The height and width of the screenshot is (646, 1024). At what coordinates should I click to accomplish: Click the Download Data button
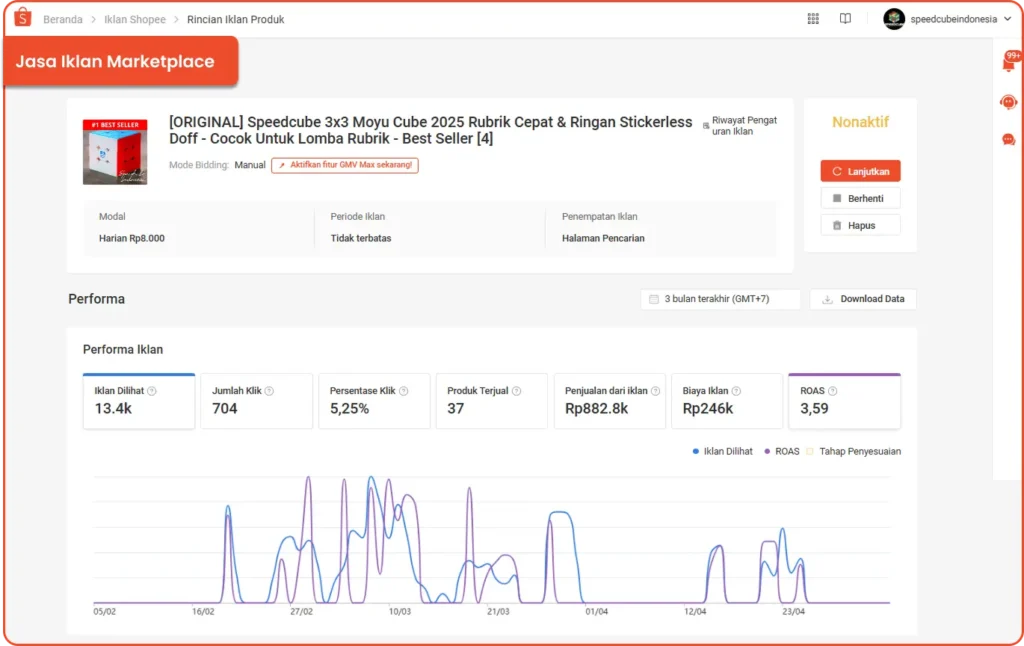[863, 299]
